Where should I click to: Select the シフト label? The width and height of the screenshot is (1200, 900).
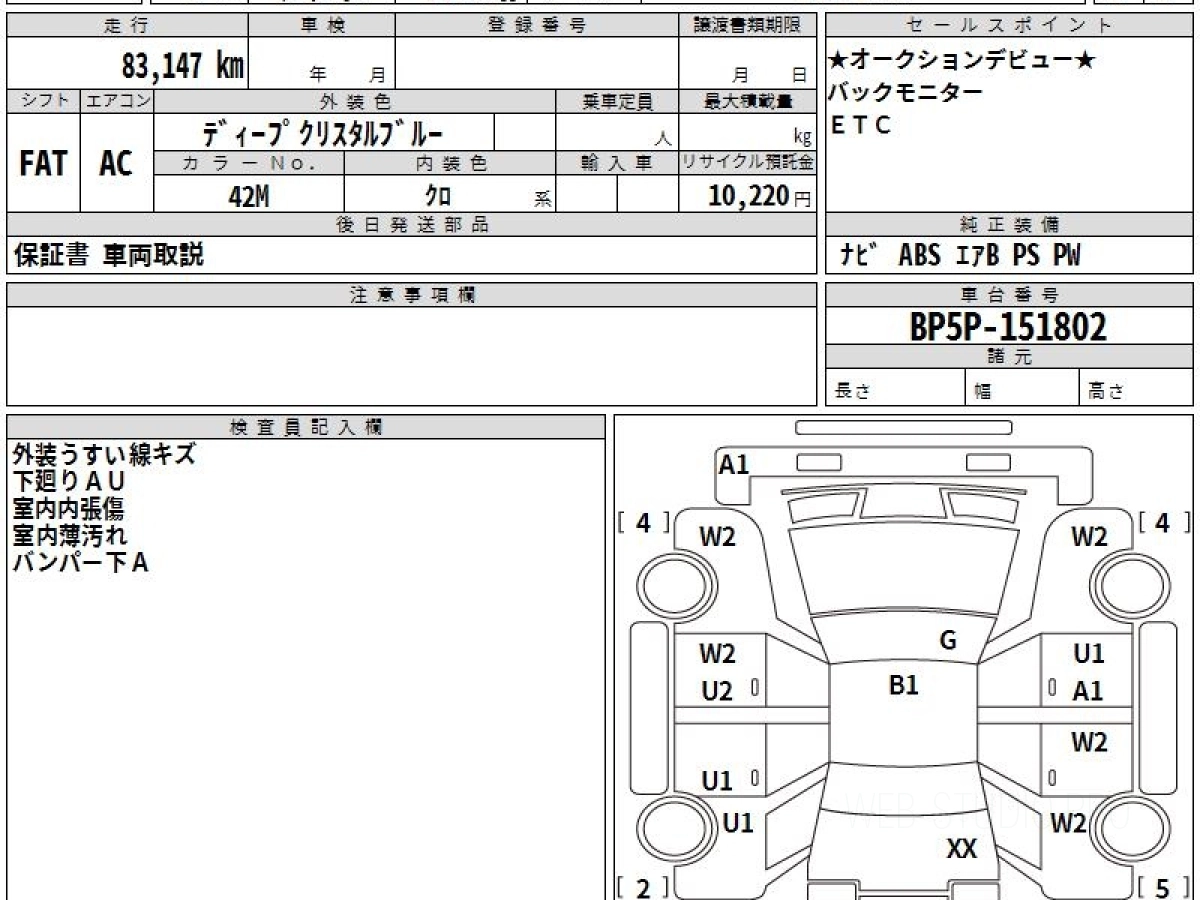tap(43, 101)
